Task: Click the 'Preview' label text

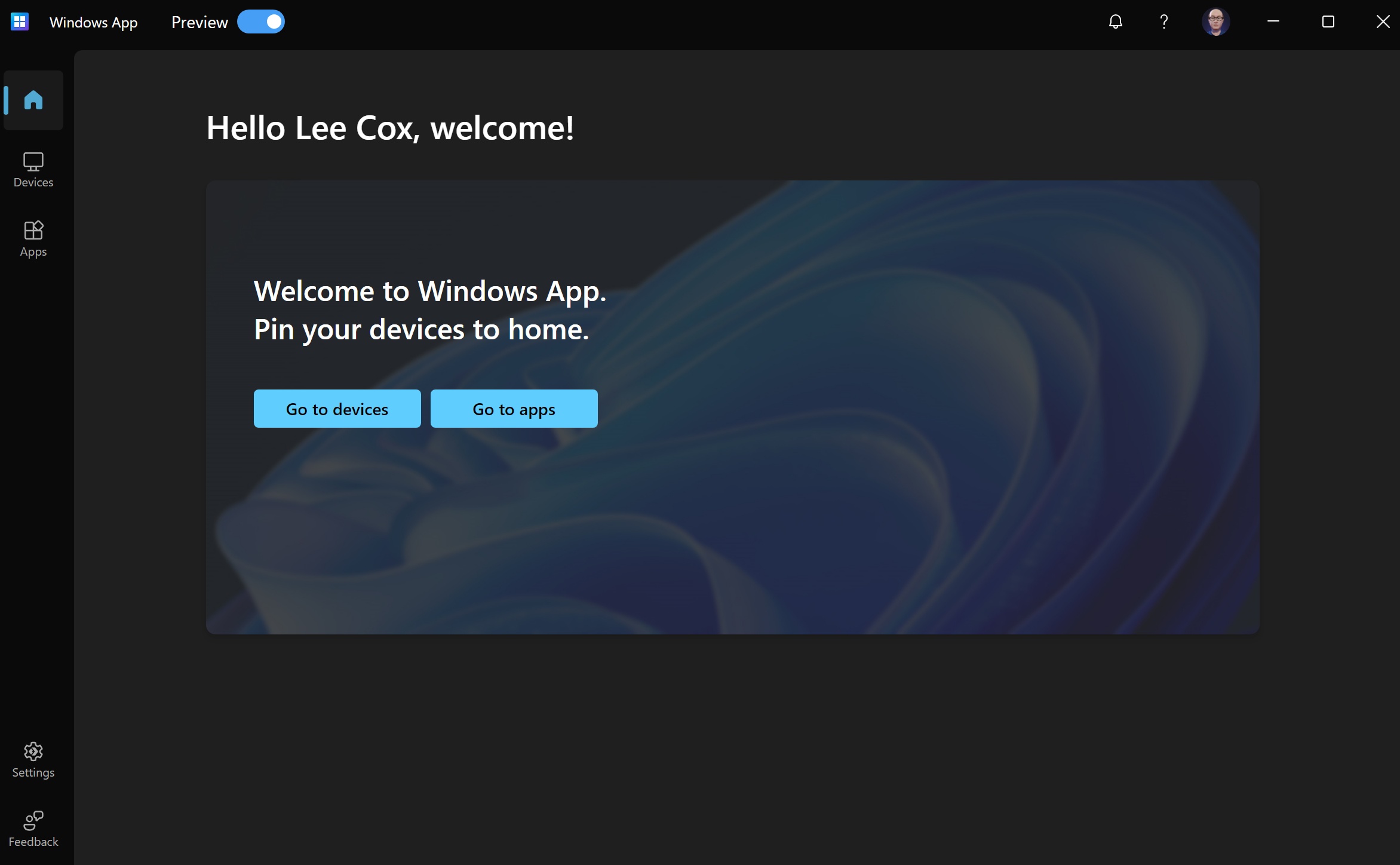Action: 199,23
